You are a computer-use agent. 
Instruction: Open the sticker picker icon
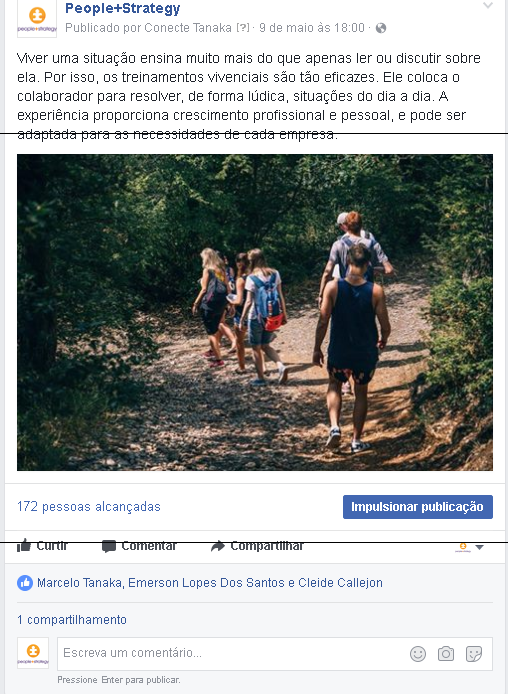pos(473,654)
